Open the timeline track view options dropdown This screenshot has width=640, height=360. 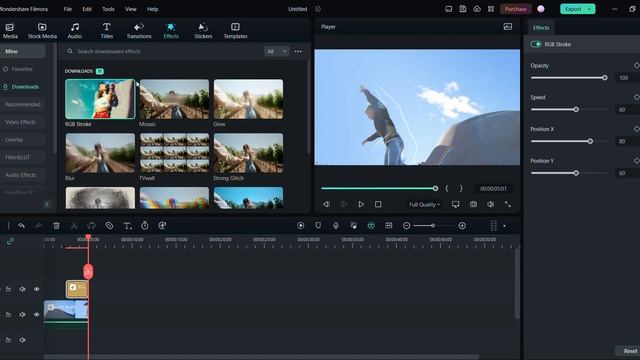pyautogui.click(x=504, y=226)
